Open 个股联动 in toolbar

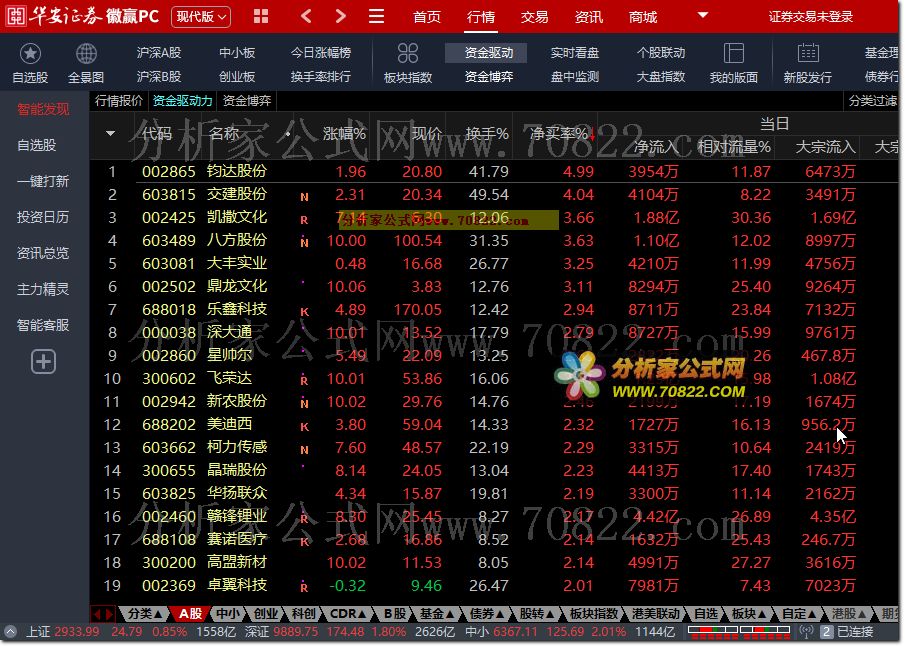661,53
